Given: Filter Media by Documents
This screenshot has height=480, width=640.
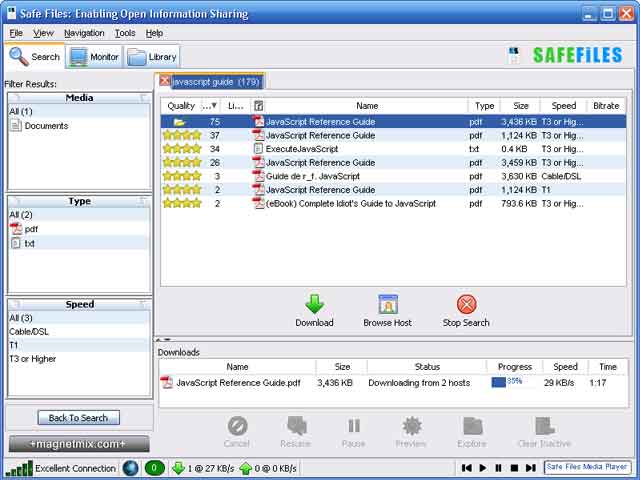Looking at the screenshot, I should [79, 126].
